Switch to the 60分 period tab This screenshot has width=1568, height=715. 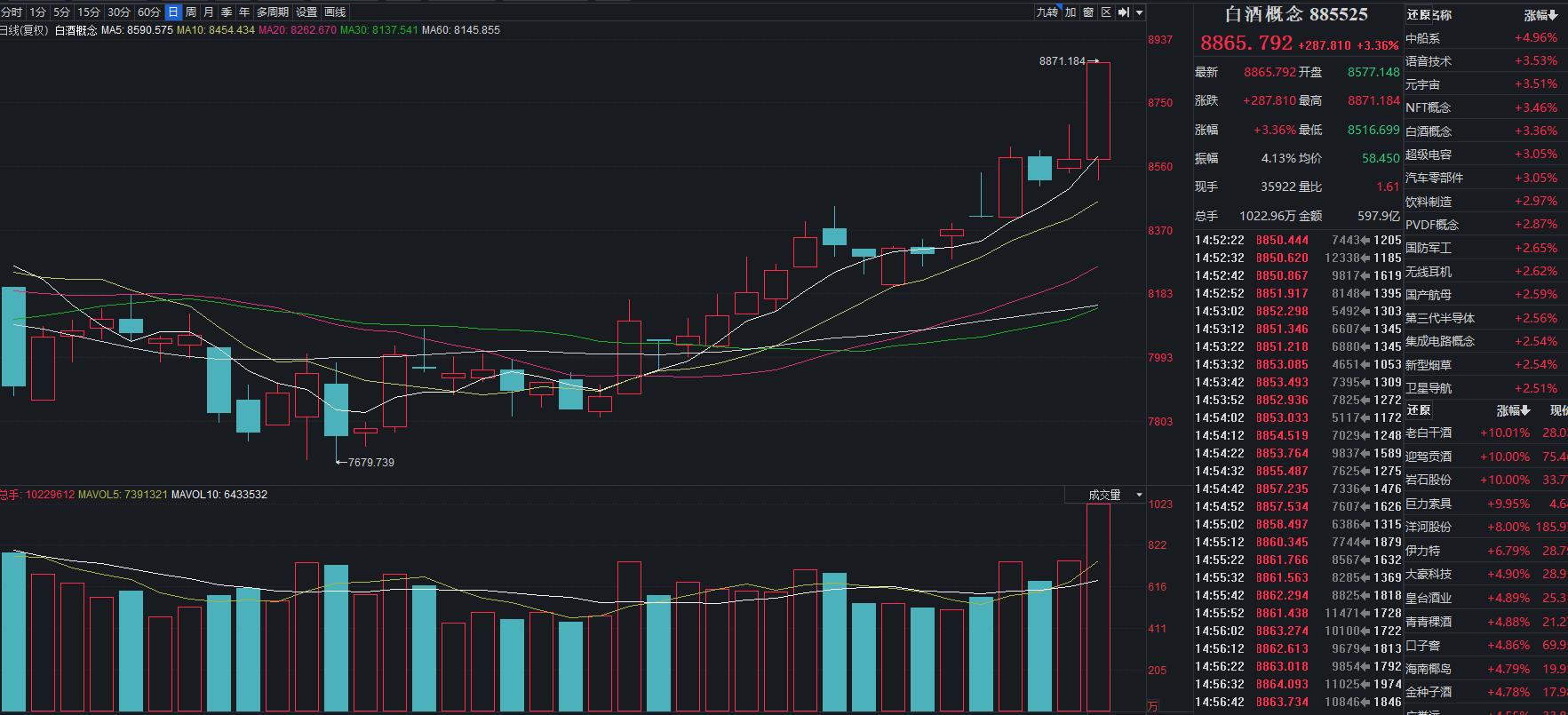(148, 12)
